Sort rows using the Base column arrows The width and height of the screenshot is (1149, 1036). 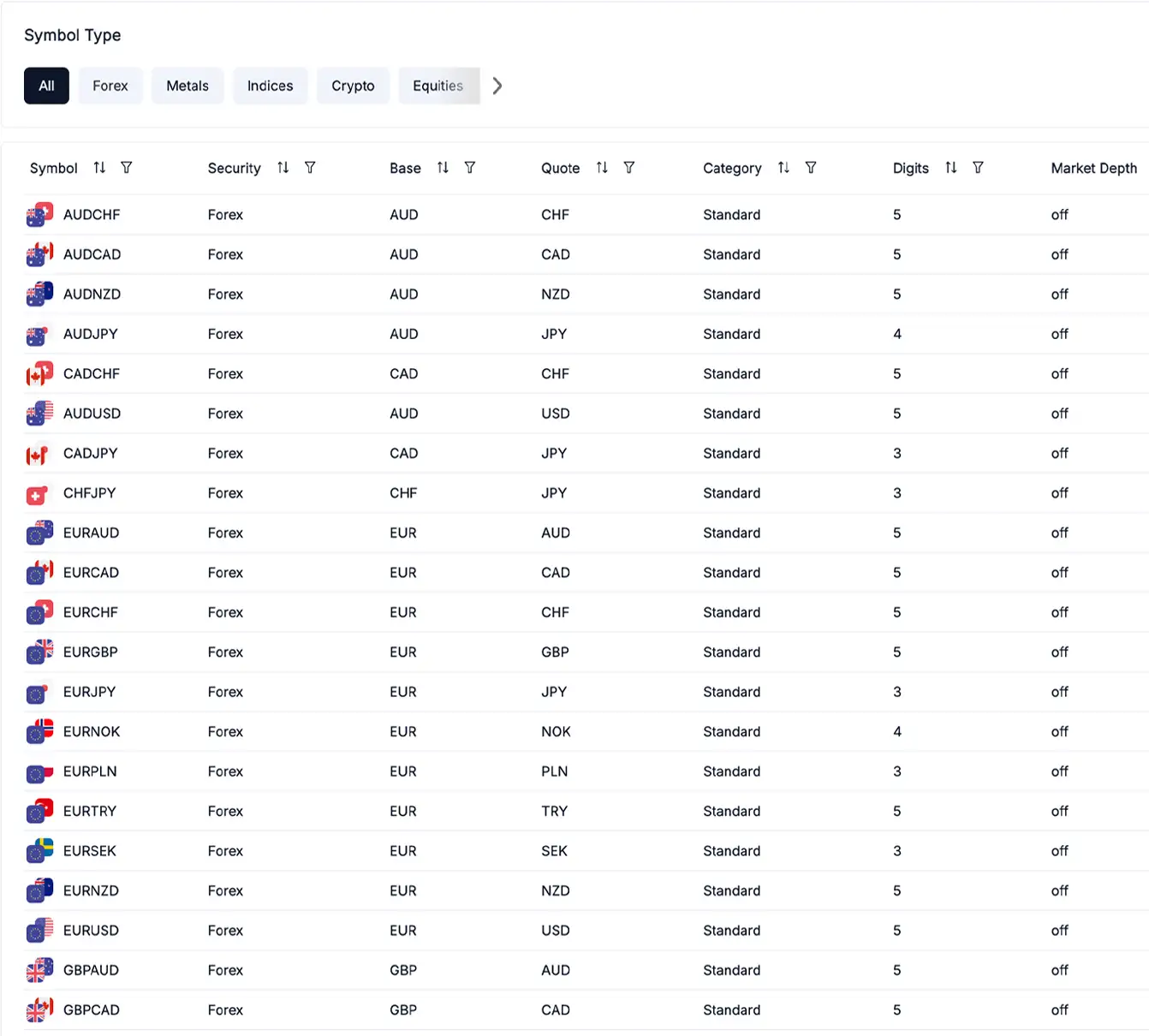(x=443, y=168)
